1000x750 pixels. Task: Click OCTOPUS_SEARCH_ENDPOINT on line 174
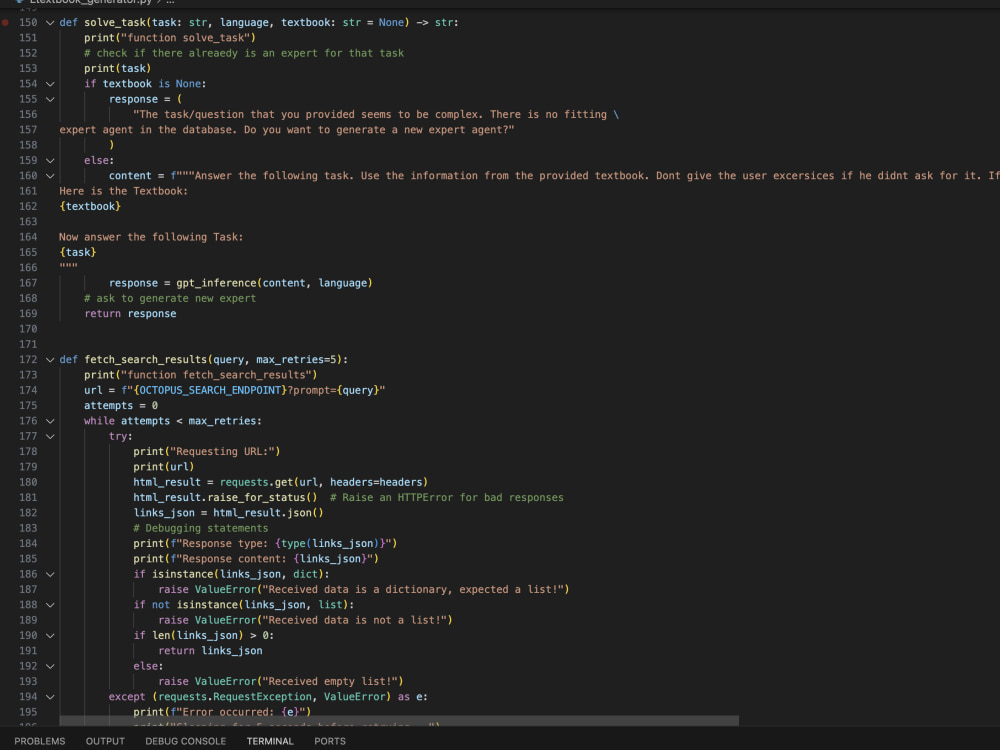210,390
